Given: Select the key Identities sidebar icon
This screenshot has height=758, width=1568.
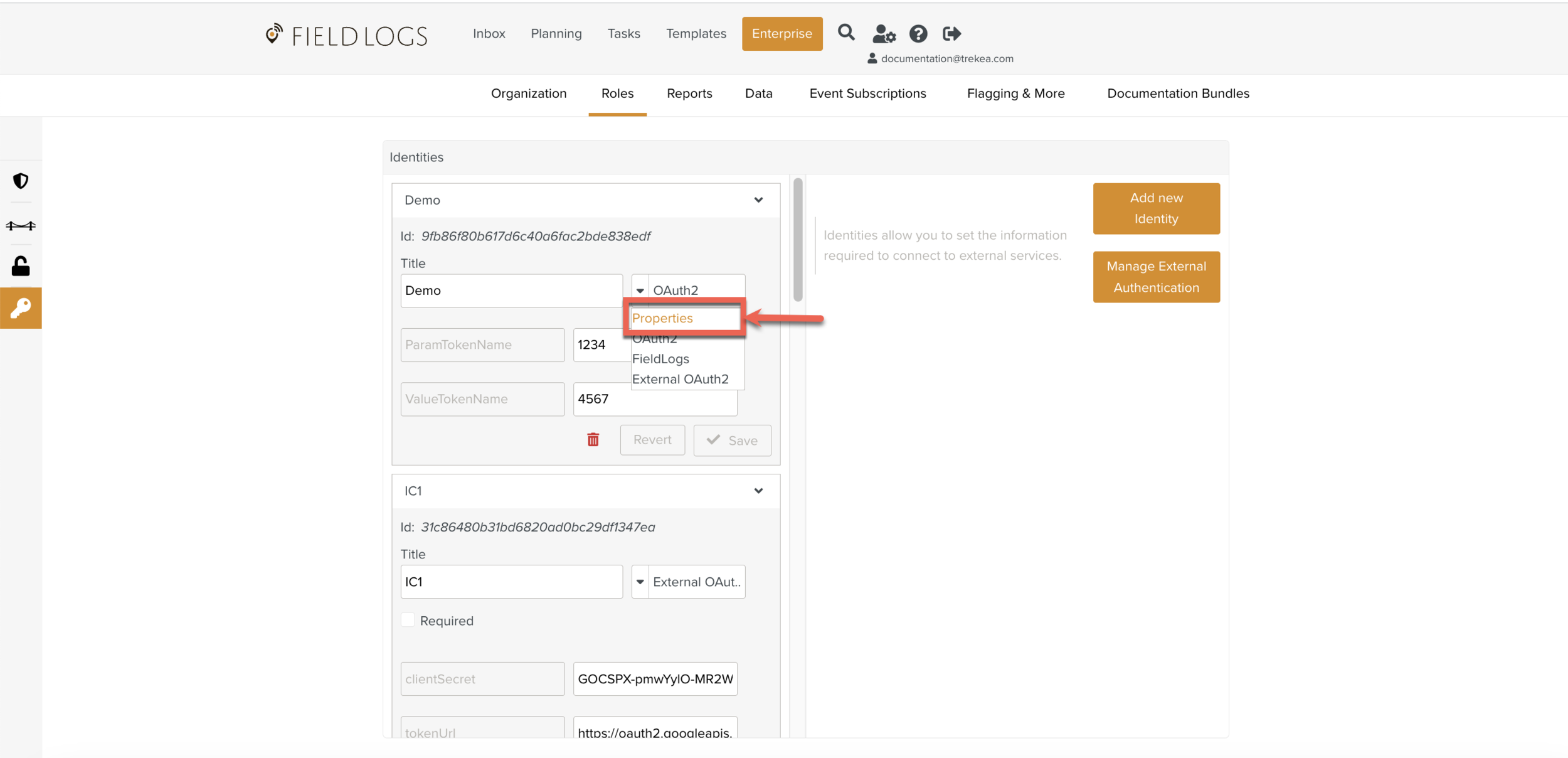Looking at the screenshot, I should tap(21, 308).
